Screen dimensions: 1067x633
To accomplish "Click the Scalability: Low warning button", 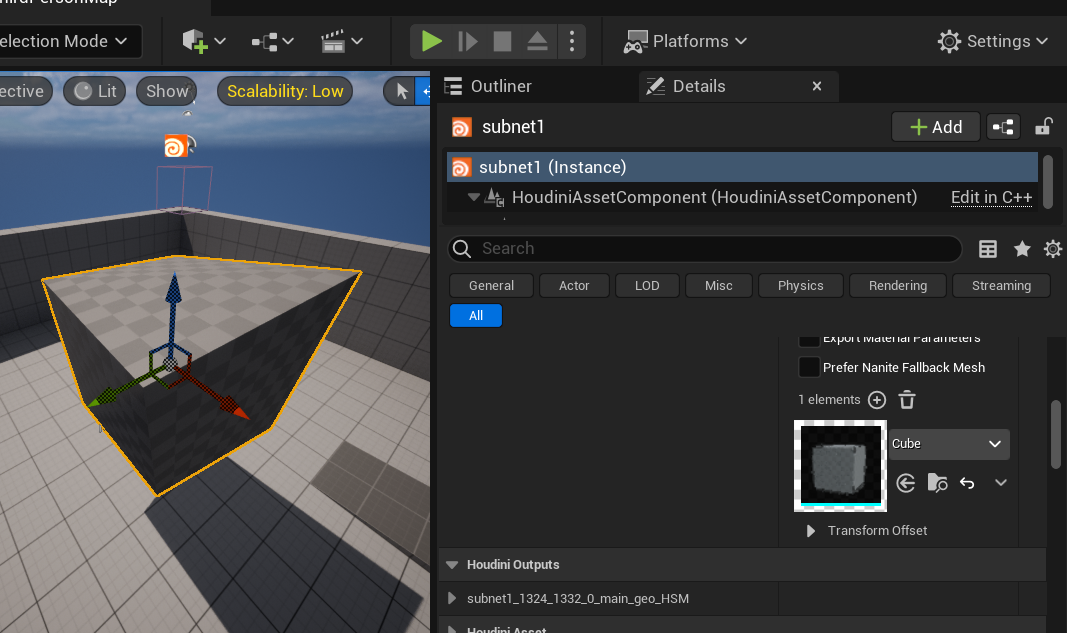I will pyautogui.click(x=285, y=91).
